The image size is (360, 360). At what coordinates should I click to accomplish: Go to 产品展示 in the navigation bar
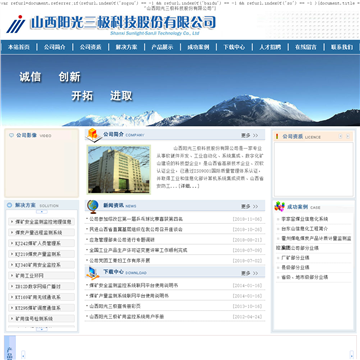(x=162, y=47)
